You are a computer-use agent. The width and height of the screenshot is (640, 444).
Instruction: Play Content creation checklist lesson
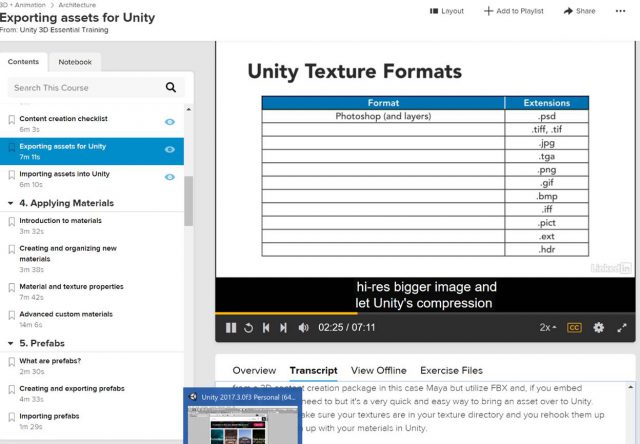(63, 119)
